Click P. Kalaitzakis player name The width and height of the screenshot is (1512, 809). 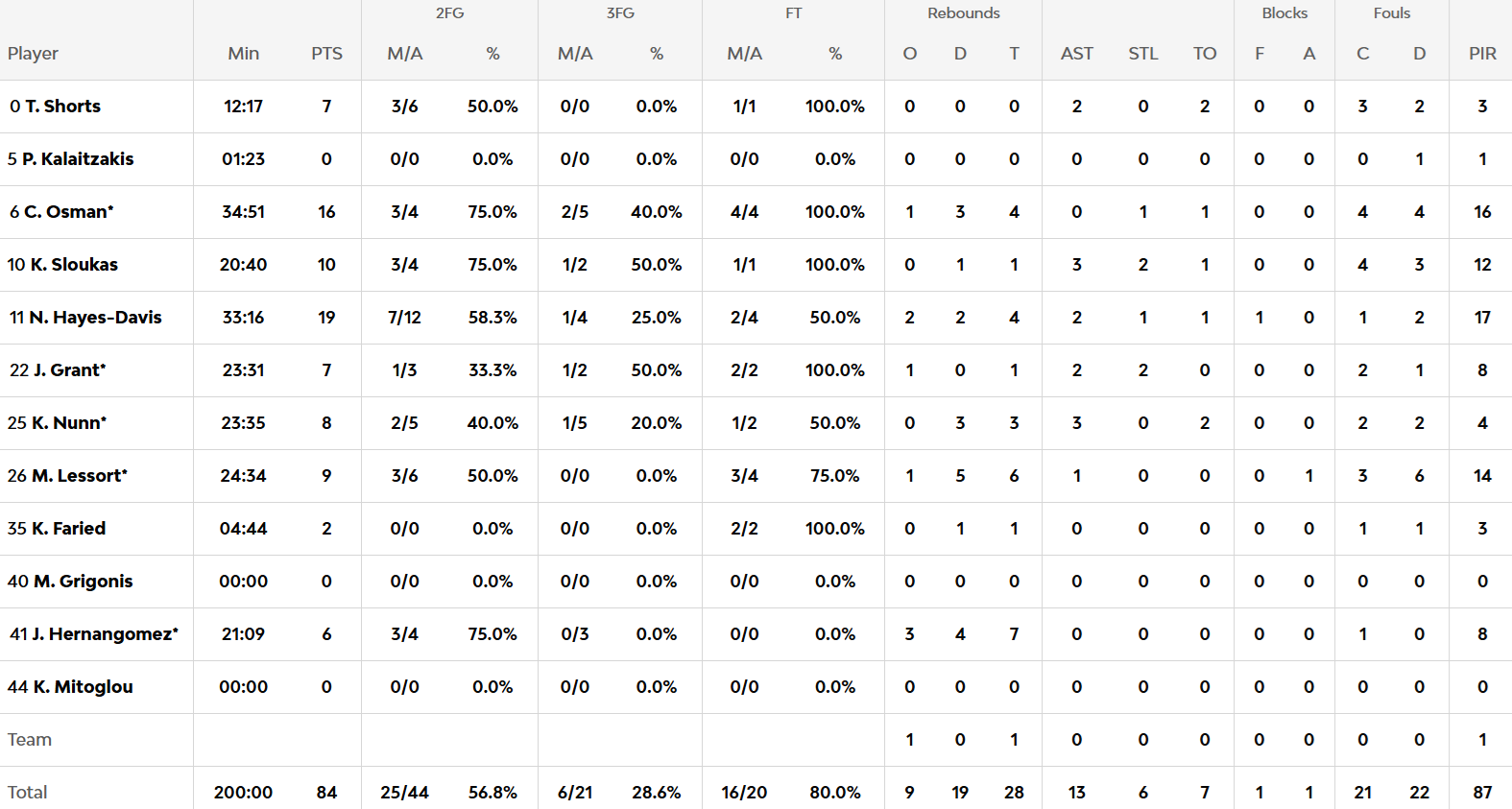coord(78,159)
